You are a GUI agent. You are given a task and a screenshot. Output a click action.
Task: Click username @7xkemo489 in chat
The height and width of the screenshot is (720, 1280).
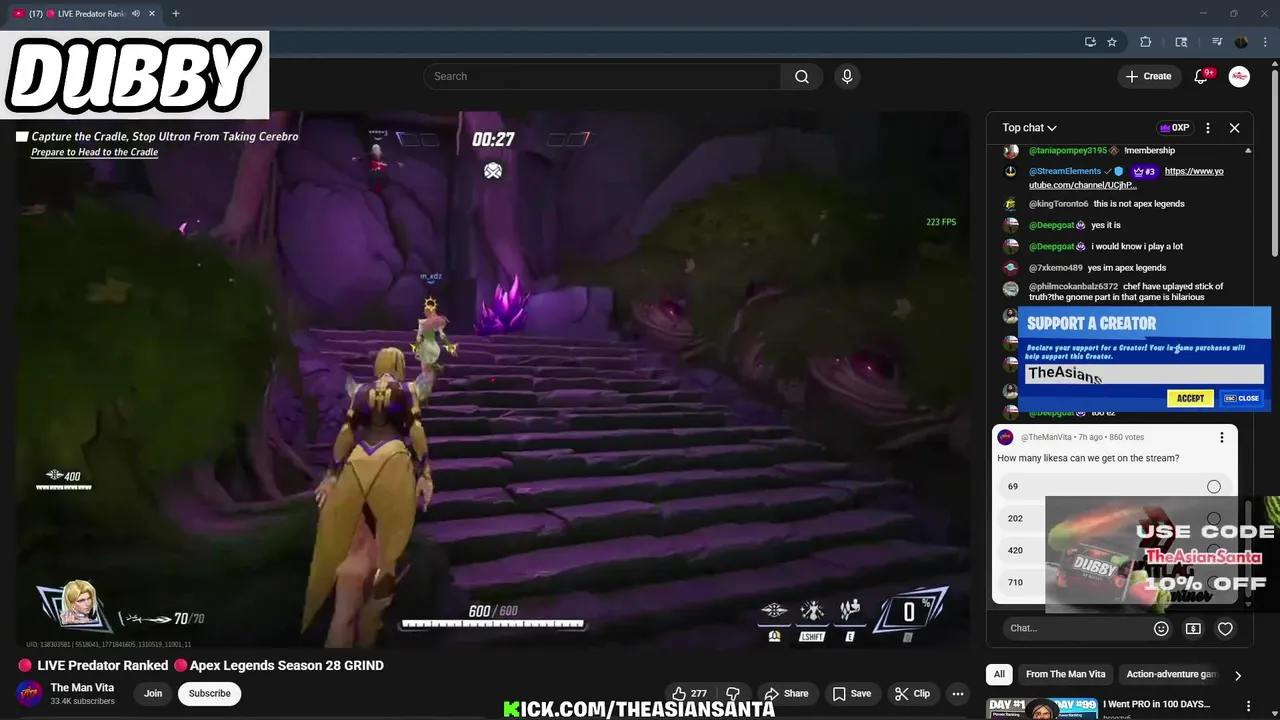tap(1055, 268)
